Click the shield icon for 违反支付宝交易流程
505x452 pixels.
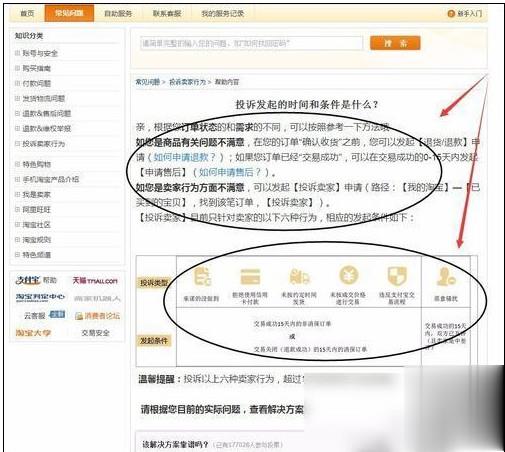(397, 276)
